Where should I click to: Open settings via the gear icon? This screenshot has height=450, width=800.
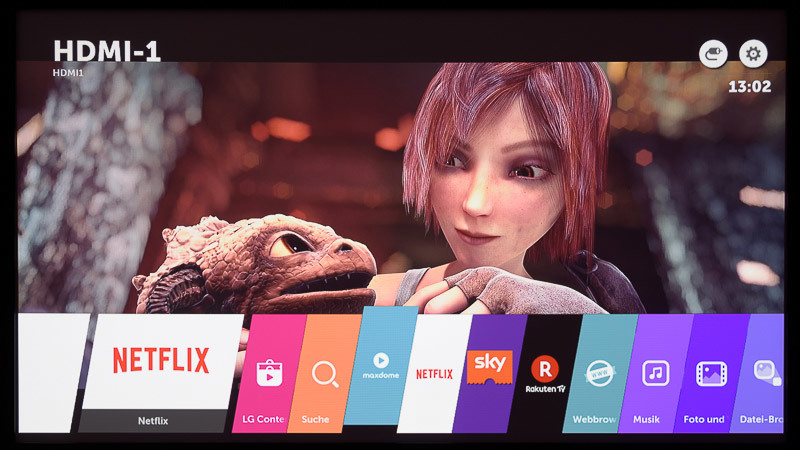pos(753,54)
